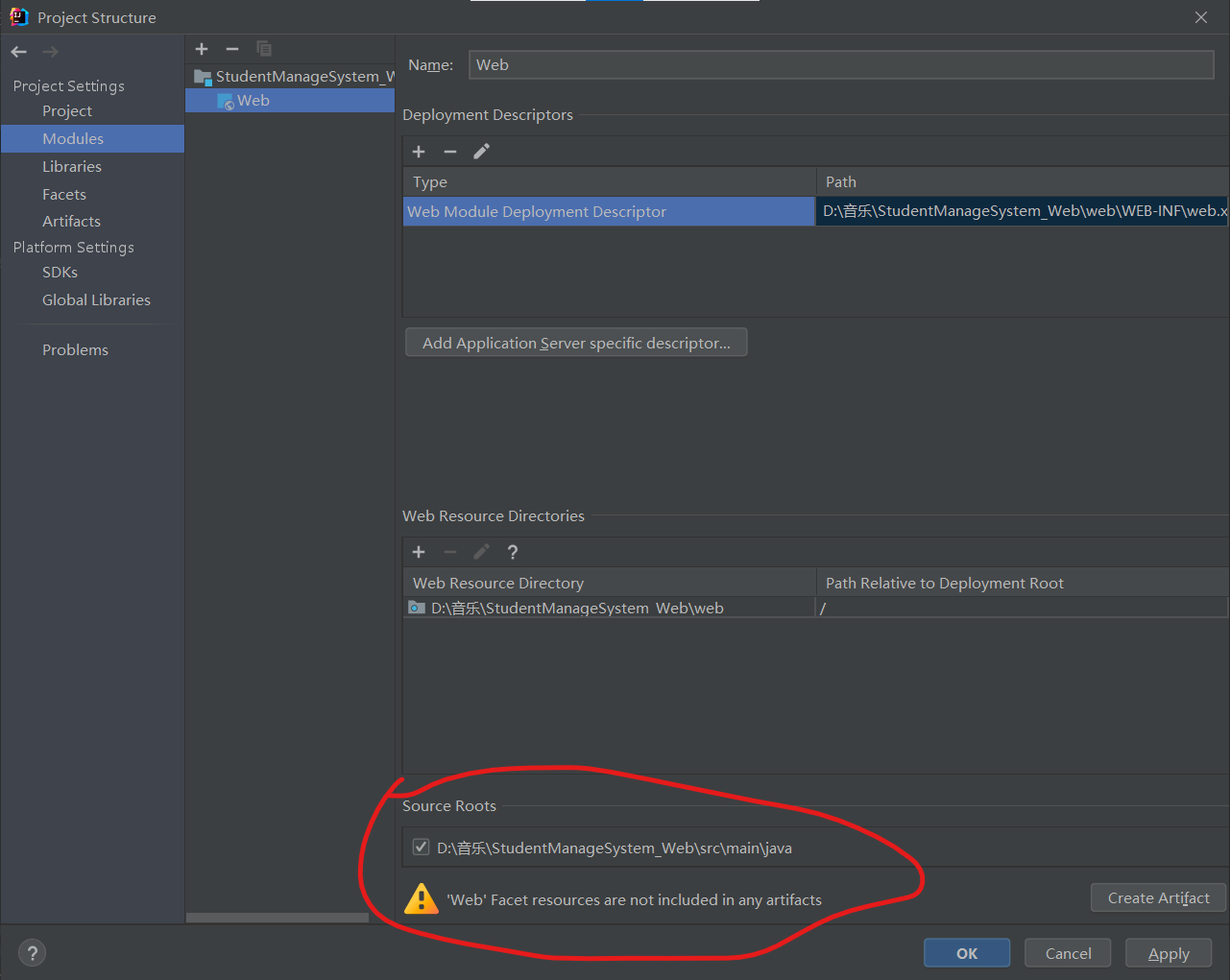
Task: Click the IntelliJ logo in title bar
Action: 18,17
